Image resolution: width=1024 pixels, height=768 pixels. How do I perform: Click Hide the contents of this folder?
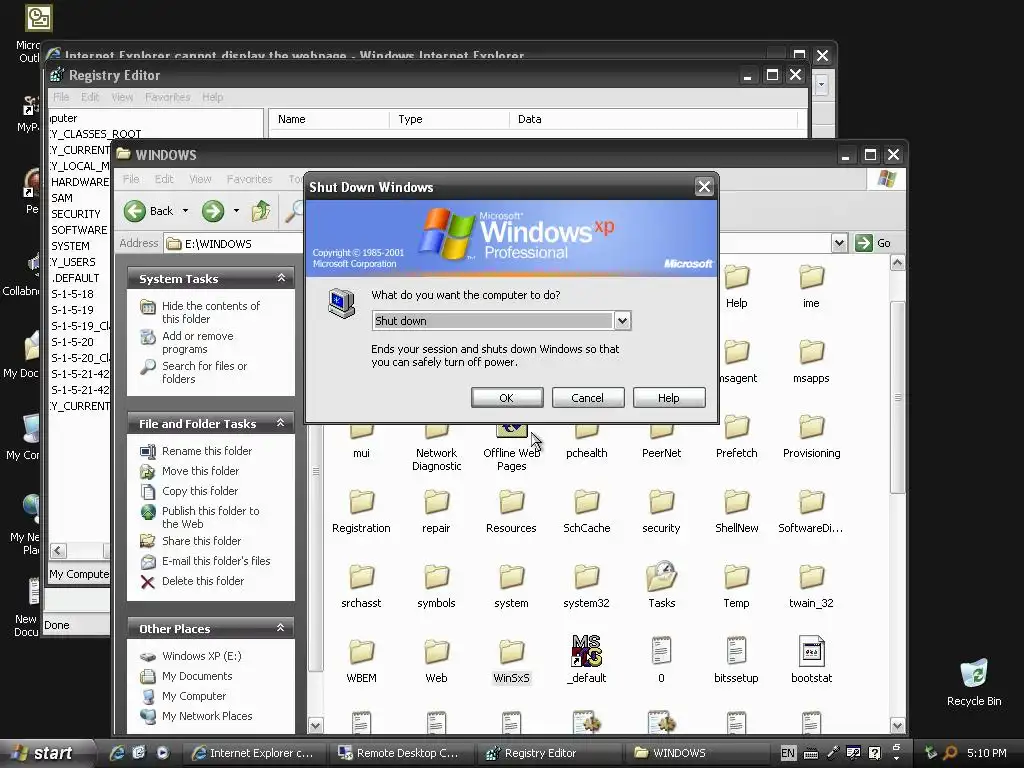click(x=210, y=312)
